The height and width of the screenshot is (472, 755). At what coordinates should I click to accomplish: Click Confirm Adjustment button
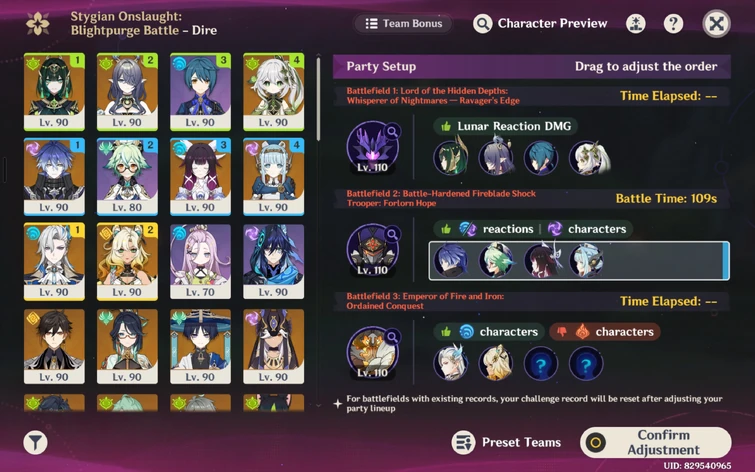point(656,442)
